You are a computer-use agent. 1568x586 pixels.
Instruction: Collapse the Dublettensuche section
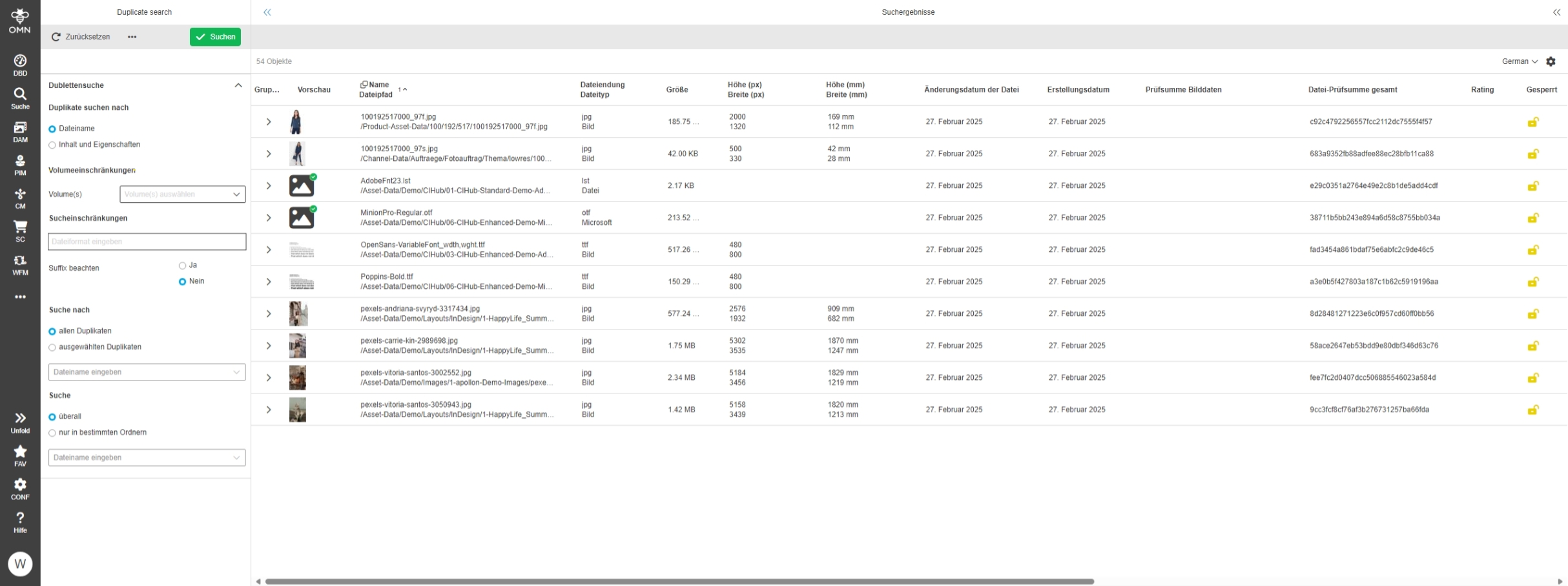[x=238, y=85]
